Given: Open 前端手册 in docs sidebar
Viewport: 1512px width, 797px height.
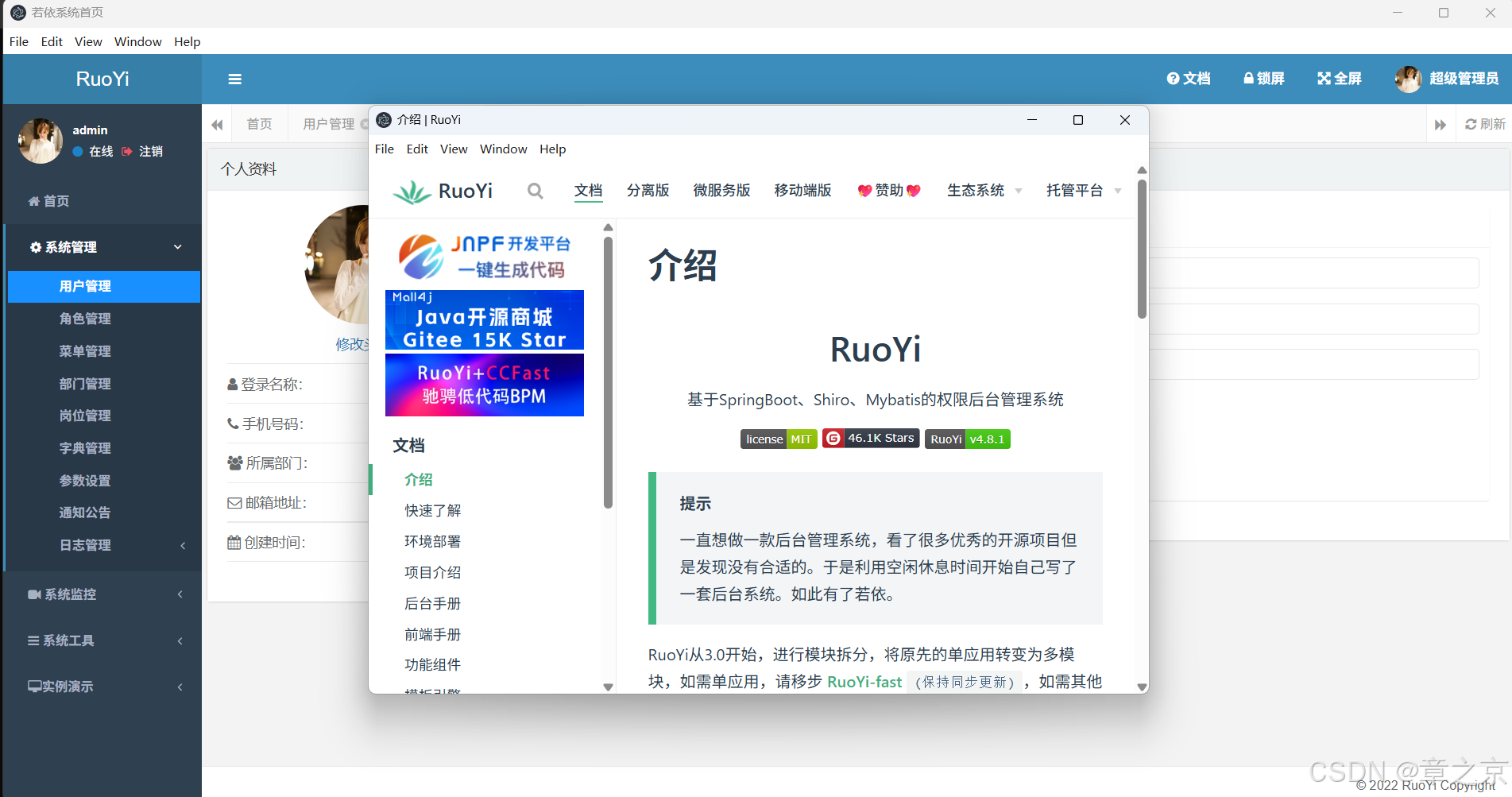Looking at the screenshot, I should tap(433, 634).
